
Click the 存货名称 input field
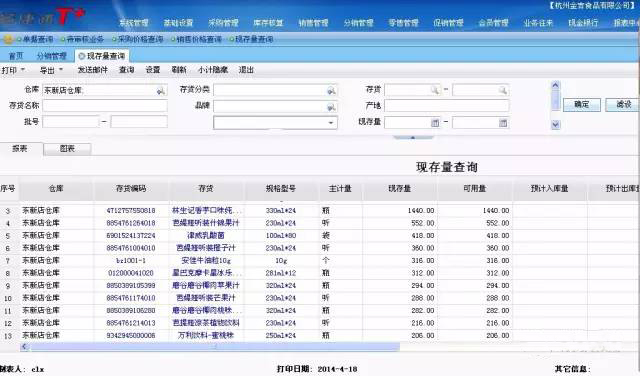[x=105, y=106]
